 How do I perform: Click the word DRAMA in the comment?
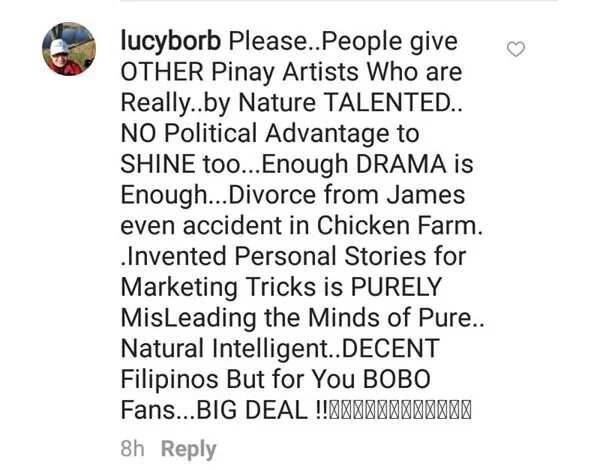pyautogui.click(x=401, y=164)
